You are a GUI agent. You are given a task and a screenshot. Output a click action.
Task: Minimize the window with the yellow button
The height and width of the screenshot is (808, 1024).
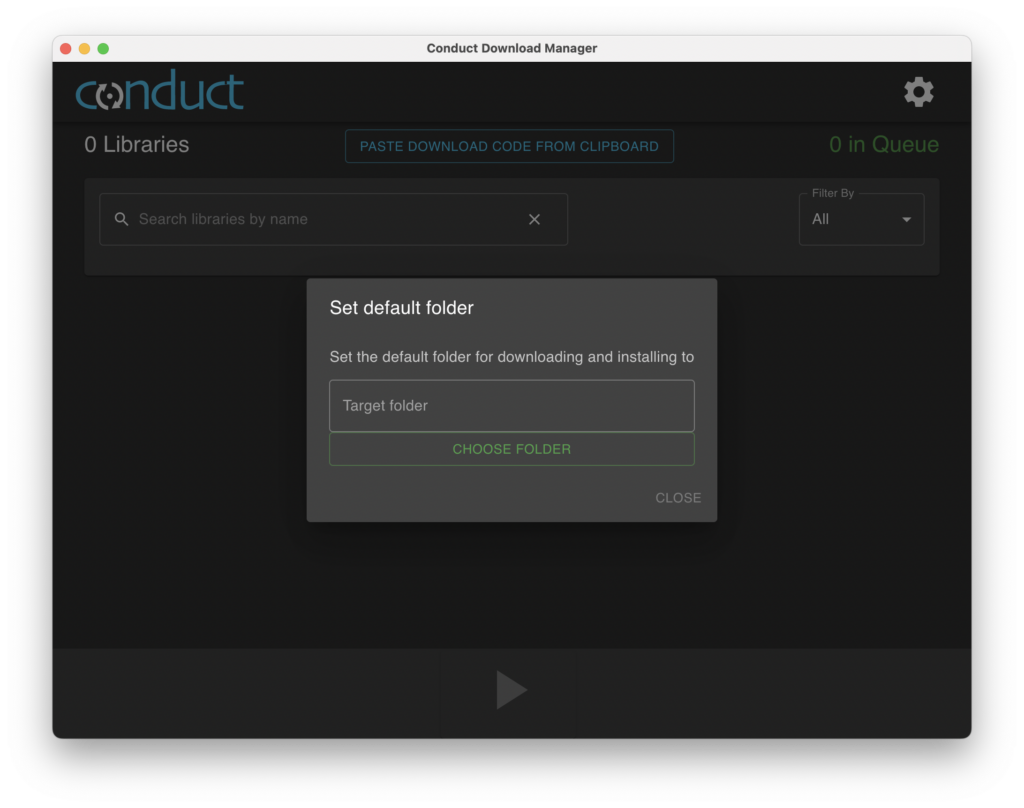click(x=84, y=48)
